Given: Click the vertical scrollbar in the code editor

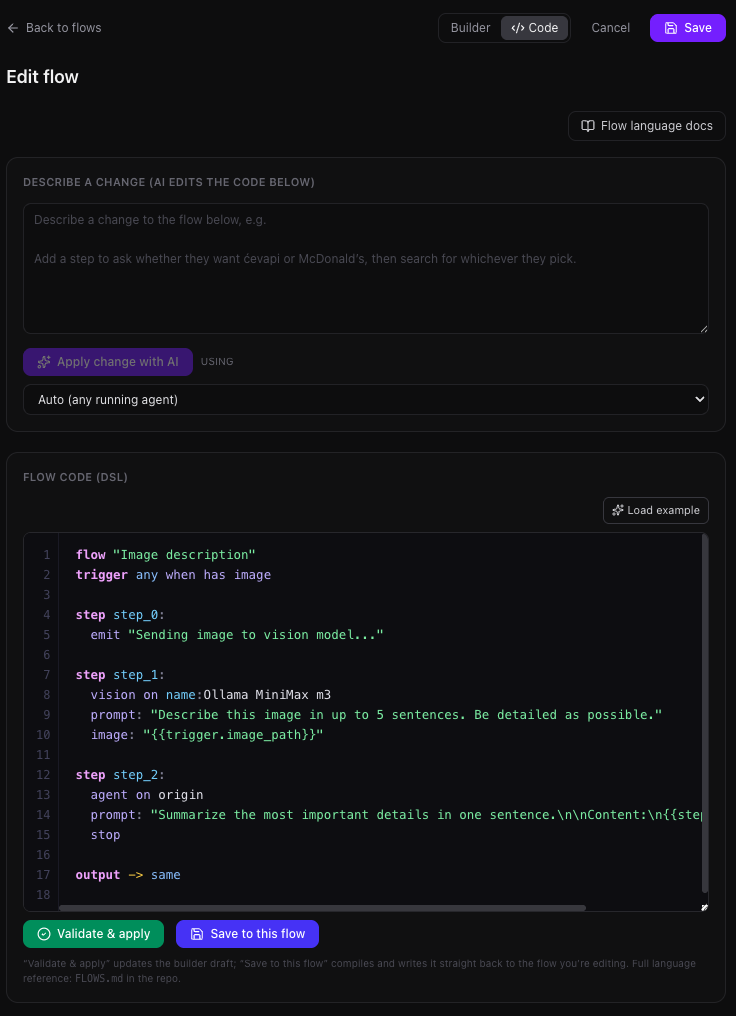Looking at the screenshot, I should [705, 713].
